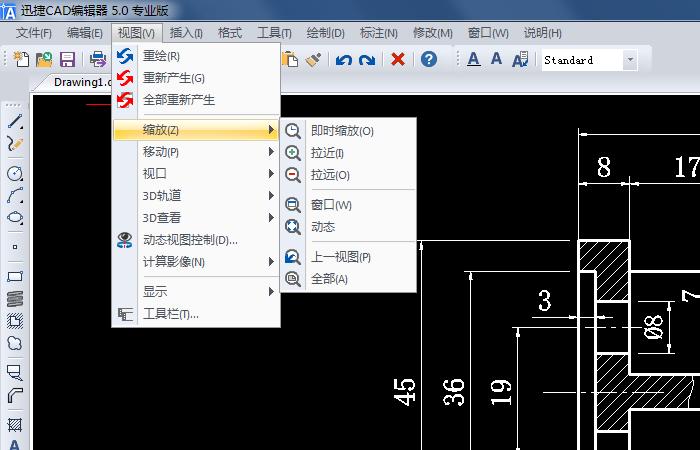The image size is (700, 450).
Task: Click the Print icon in toolbar
Action: pyautogui.click(x=98, y=60)
